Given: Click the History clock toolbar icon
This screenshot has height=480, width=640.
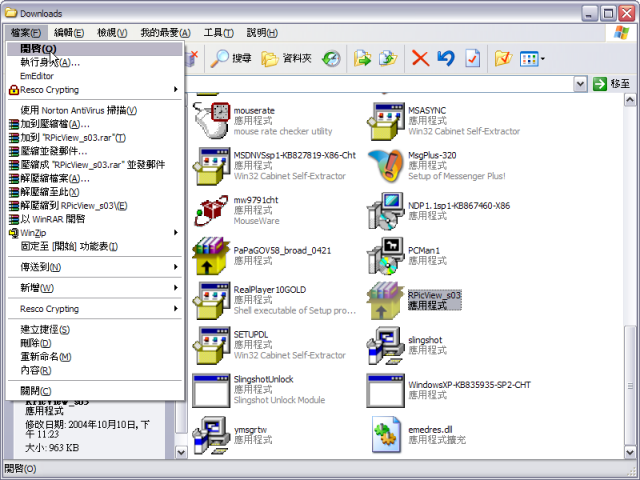Looking at the screenshot, I should click(x=331, y=59).
